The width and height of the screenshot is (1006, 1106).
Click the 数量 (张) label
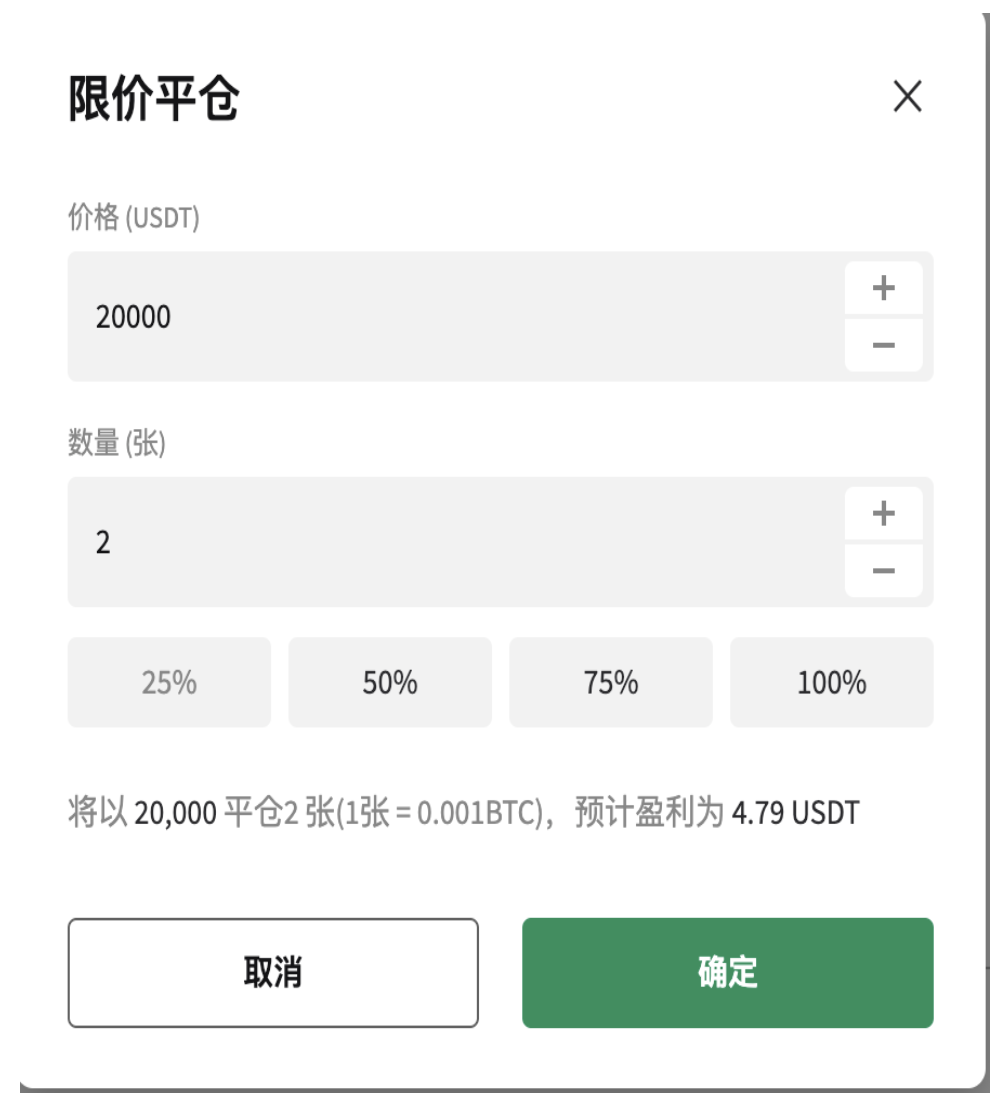pos(116,443)
